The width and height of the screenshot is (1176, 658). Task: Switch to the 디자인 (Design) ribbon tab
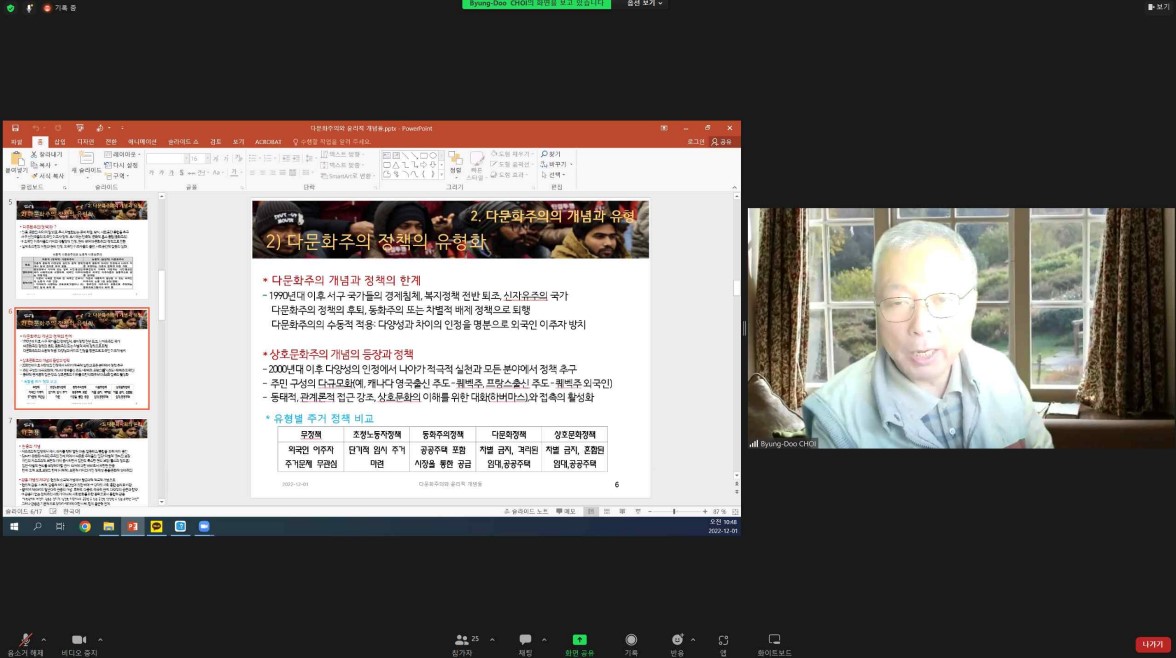point(86,142)
